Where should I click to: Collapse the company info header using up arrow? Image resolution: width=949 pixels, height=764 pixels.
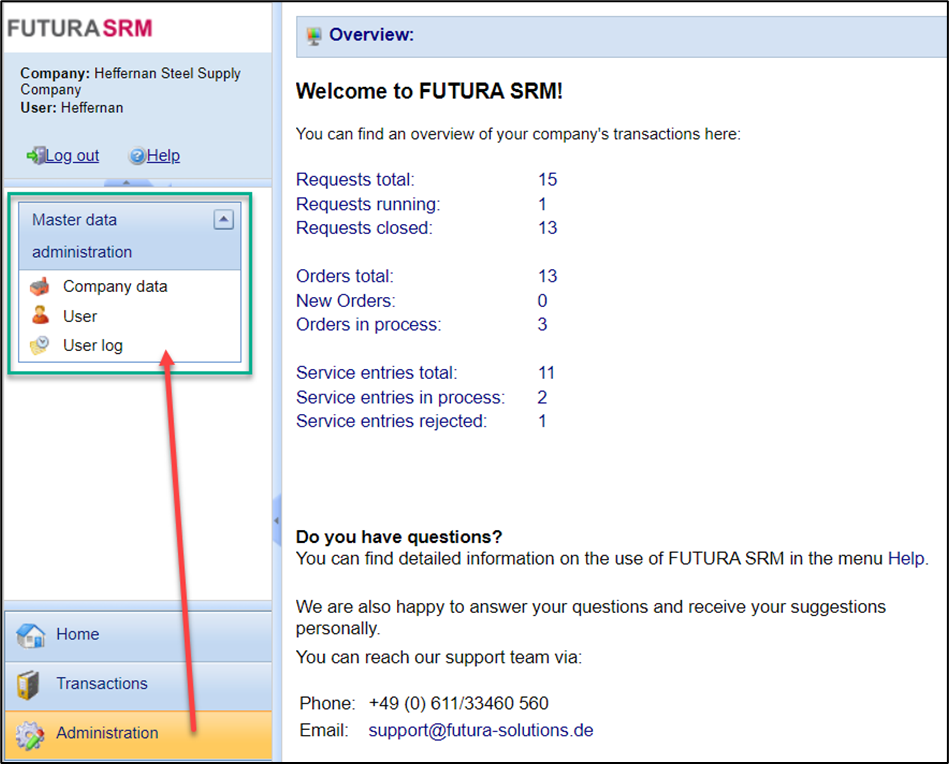(126, 183)
